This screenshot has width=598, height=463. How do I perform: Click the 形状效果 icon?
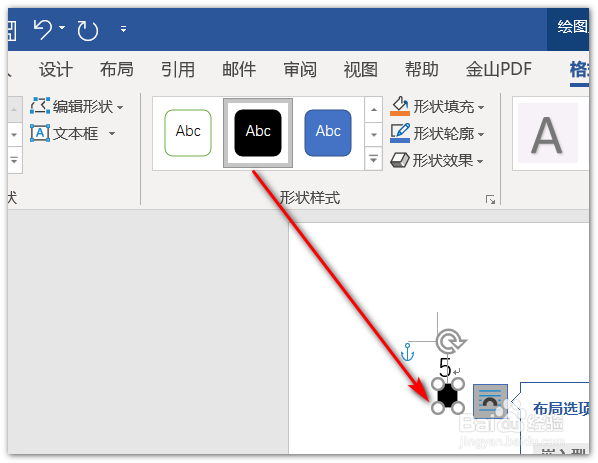400,160
